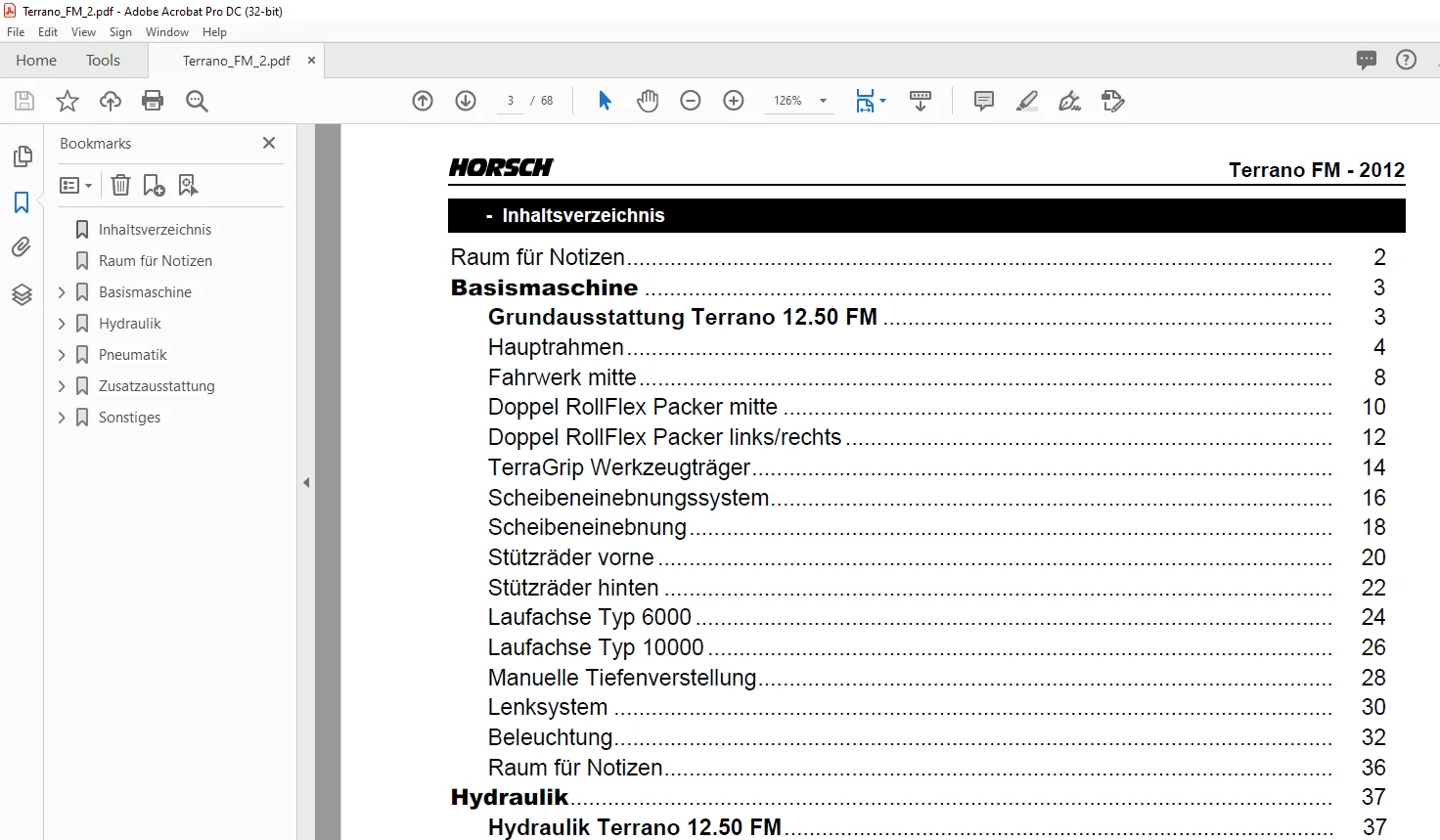Go to previous page arrow
1440x840 pixels.
pos(423,101)
